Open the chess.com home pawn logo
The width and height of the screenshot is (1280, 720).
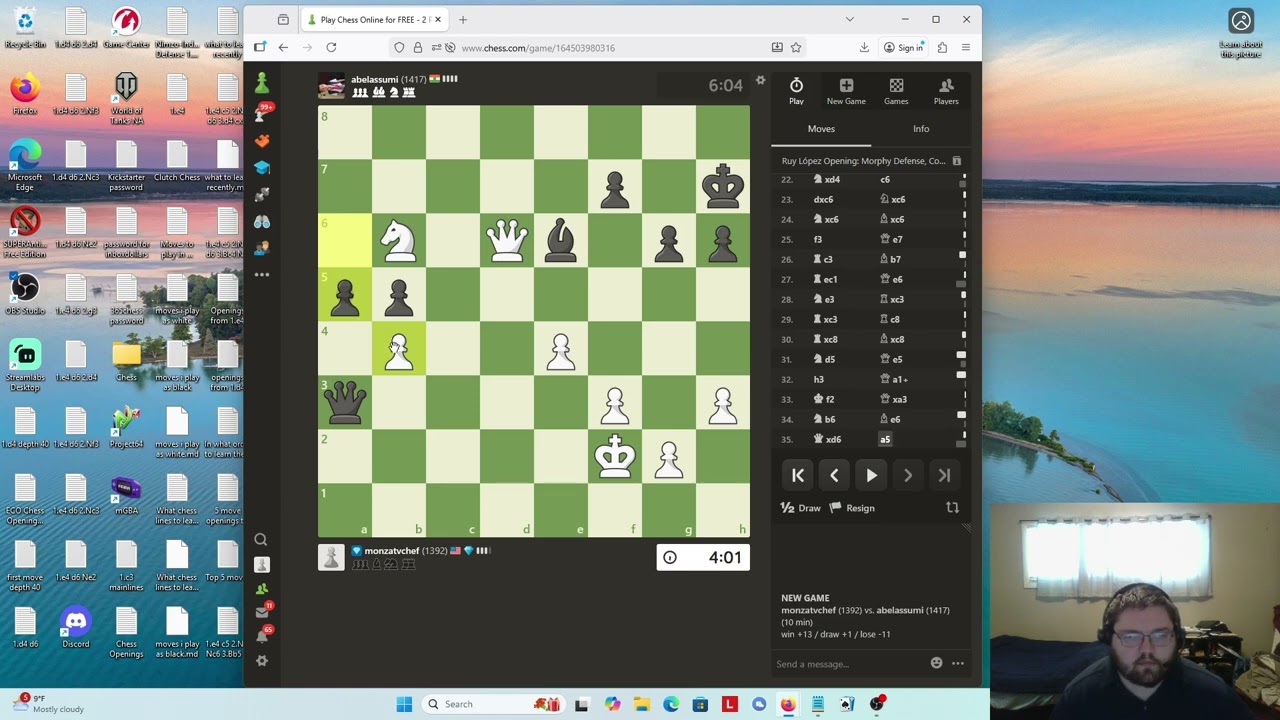coord(262,83)
